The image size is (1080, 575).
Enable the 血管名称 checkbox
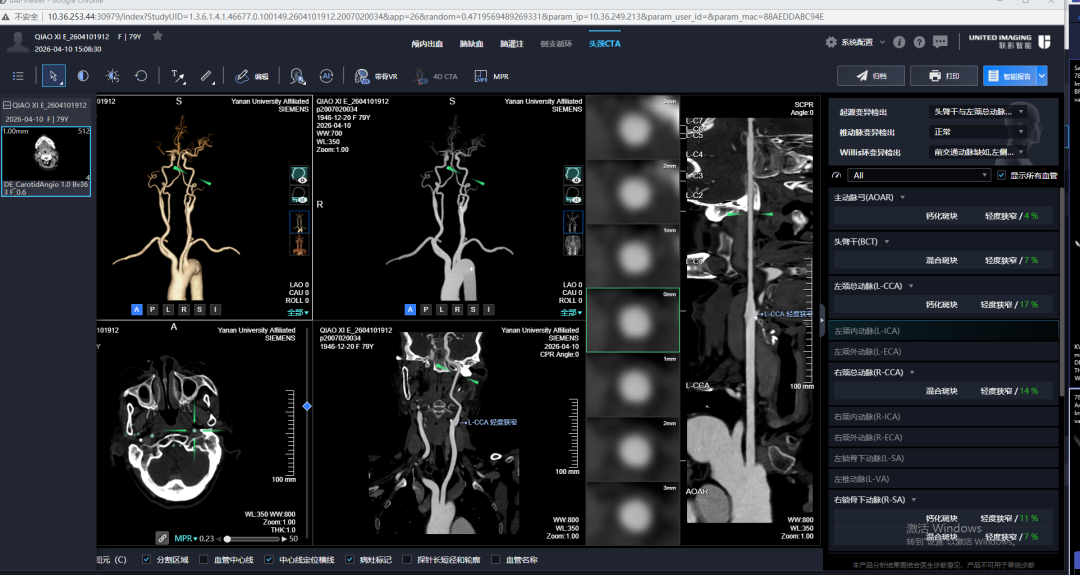pos(495,560)
